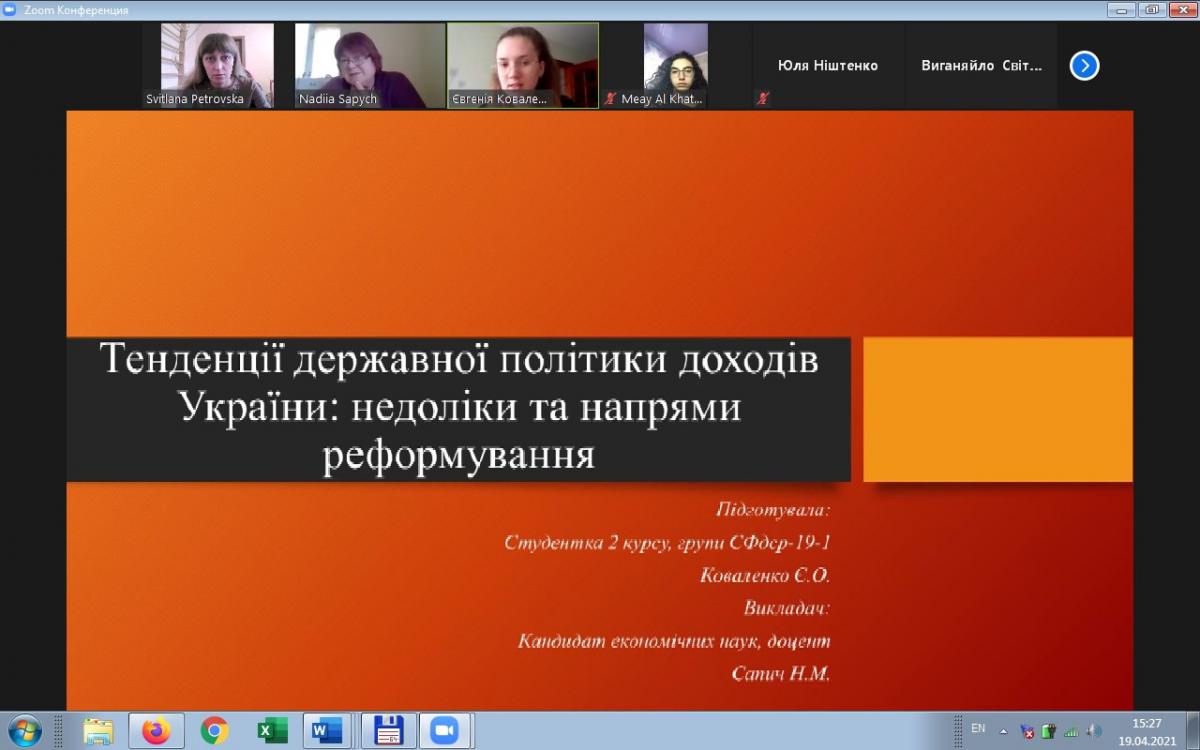Show next participants with the blue arrow
The width and height of the screenshot is (1200, 750).
pyautogui.click(x=1084, y=66)
